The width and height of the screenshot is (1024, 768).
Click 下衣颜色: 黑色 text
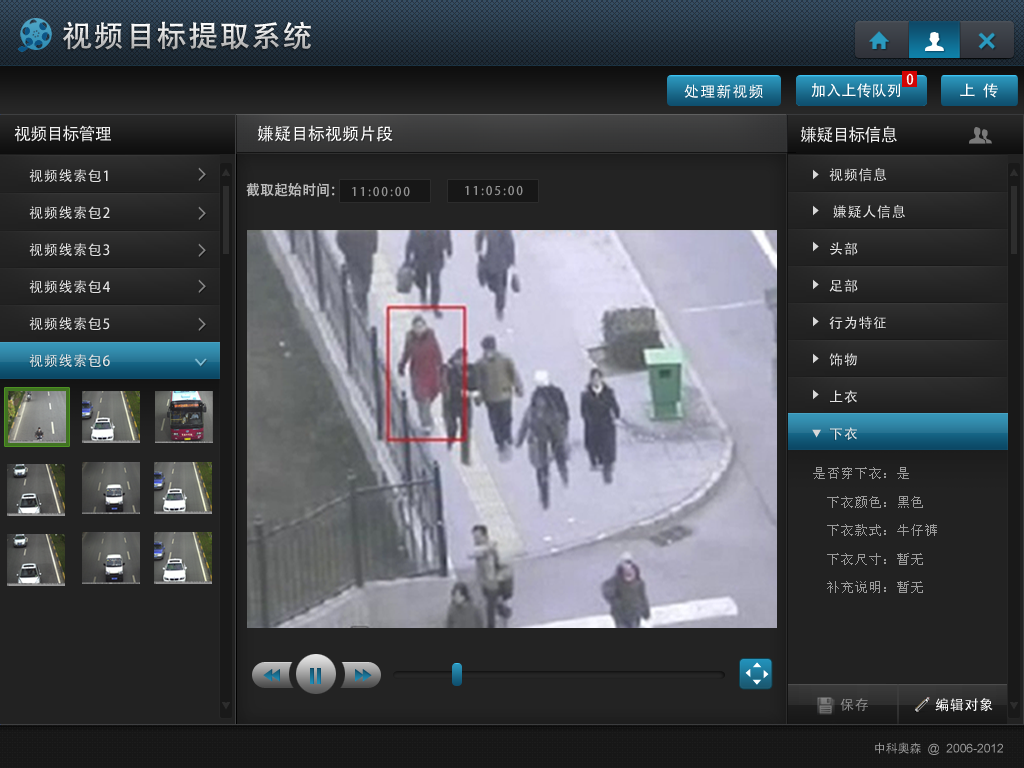[874, 502]
